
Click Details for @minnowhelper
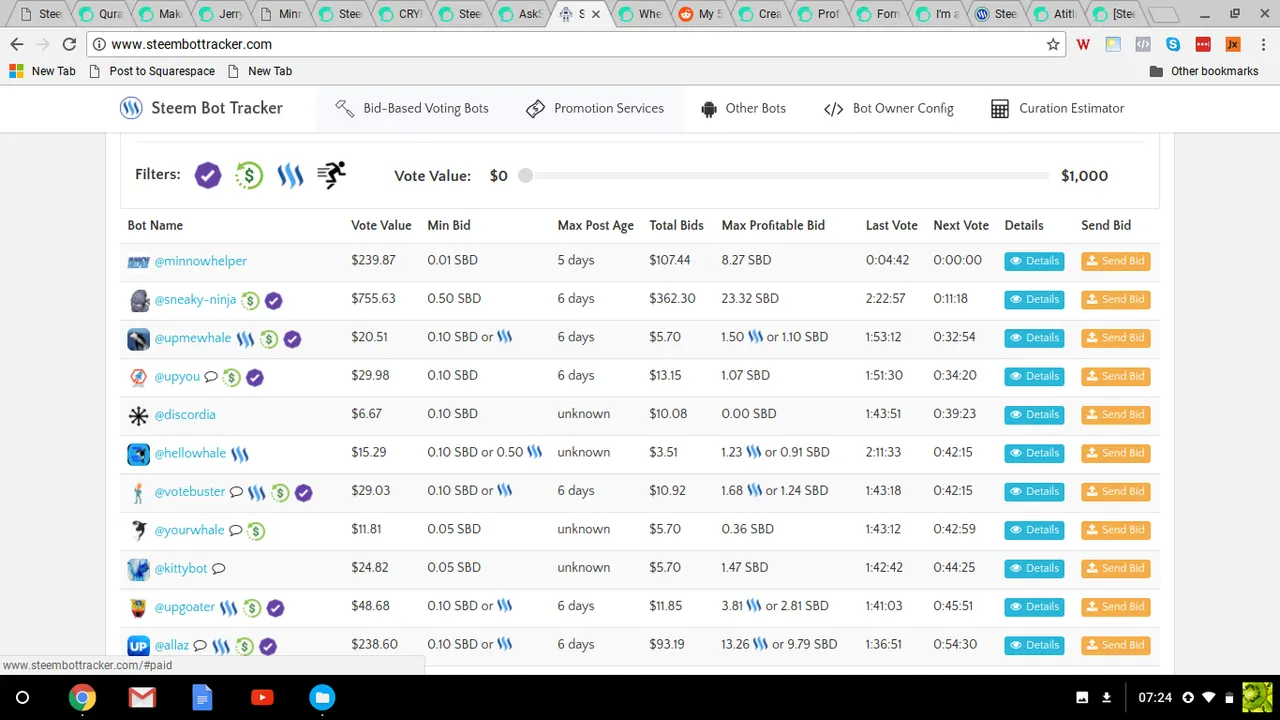[x=1034, y=261]
